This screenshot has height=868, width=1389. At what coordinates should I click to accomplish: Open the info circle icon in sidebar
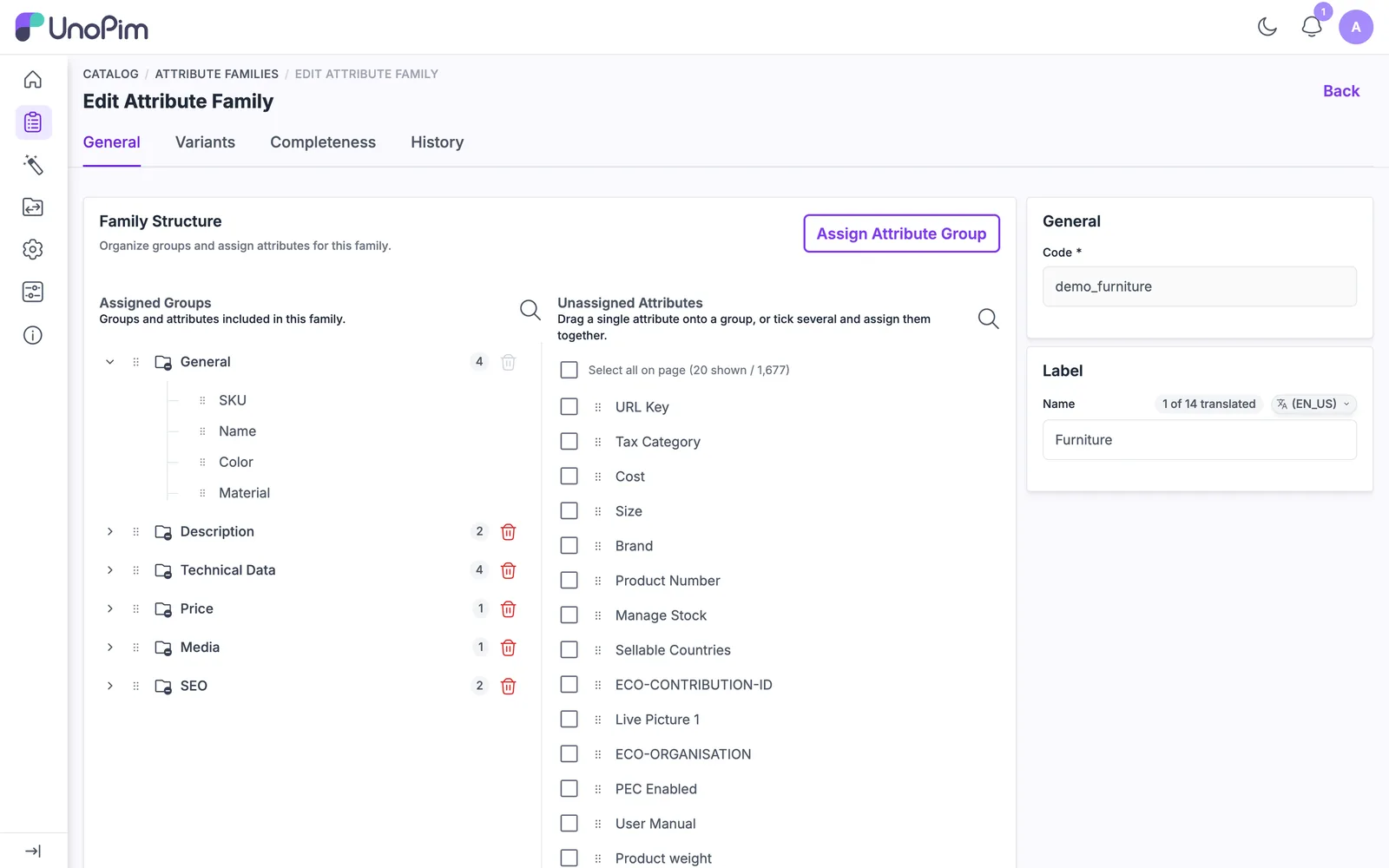point(33,335)
